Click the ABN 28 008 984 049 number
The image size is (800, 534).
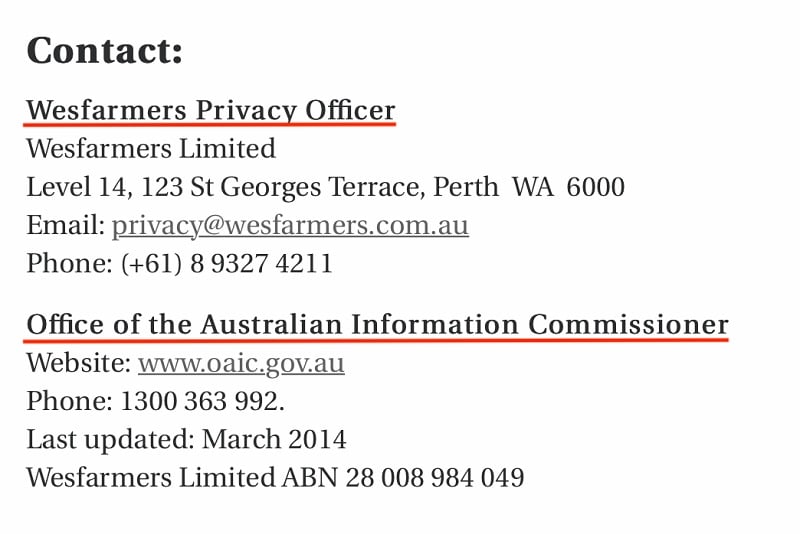[x=403, y=478]
